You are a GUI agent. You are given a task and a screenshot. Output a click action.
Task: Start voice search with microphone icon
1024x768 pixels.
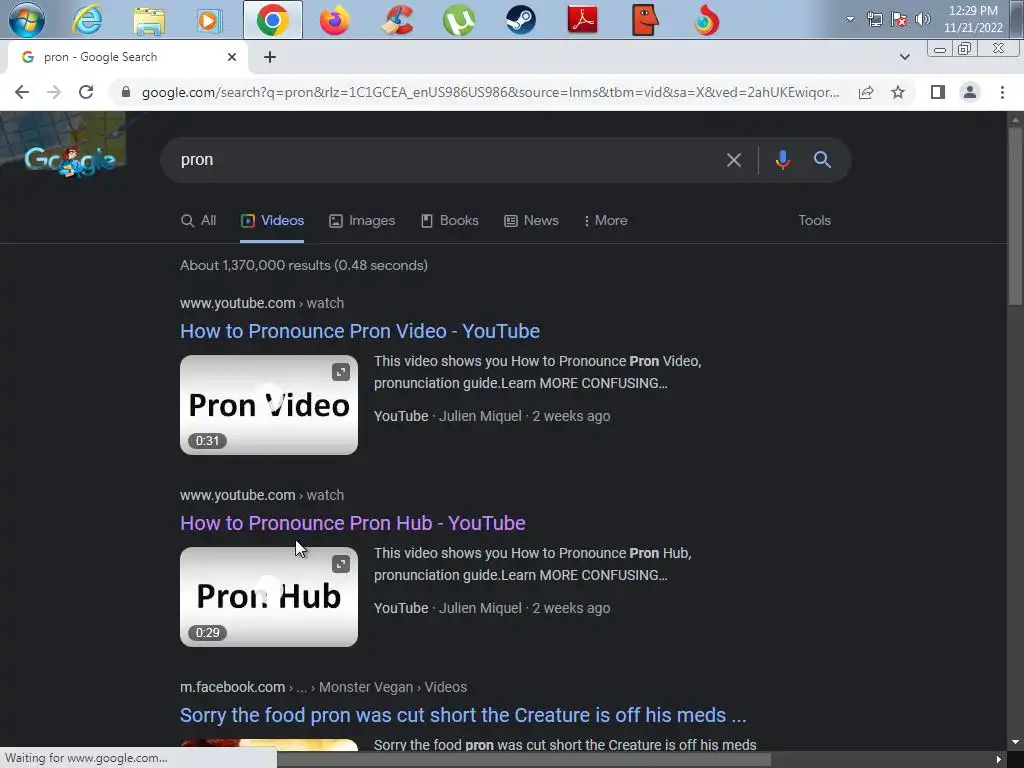click(x=782, y=160)
